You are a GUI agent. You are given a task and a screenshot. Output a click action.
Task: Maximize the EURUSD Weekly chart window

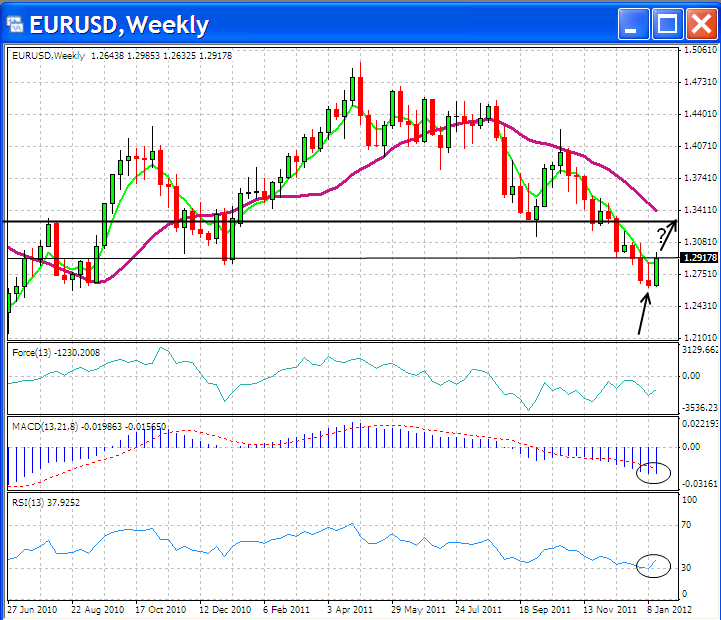[x=667, y=23]
